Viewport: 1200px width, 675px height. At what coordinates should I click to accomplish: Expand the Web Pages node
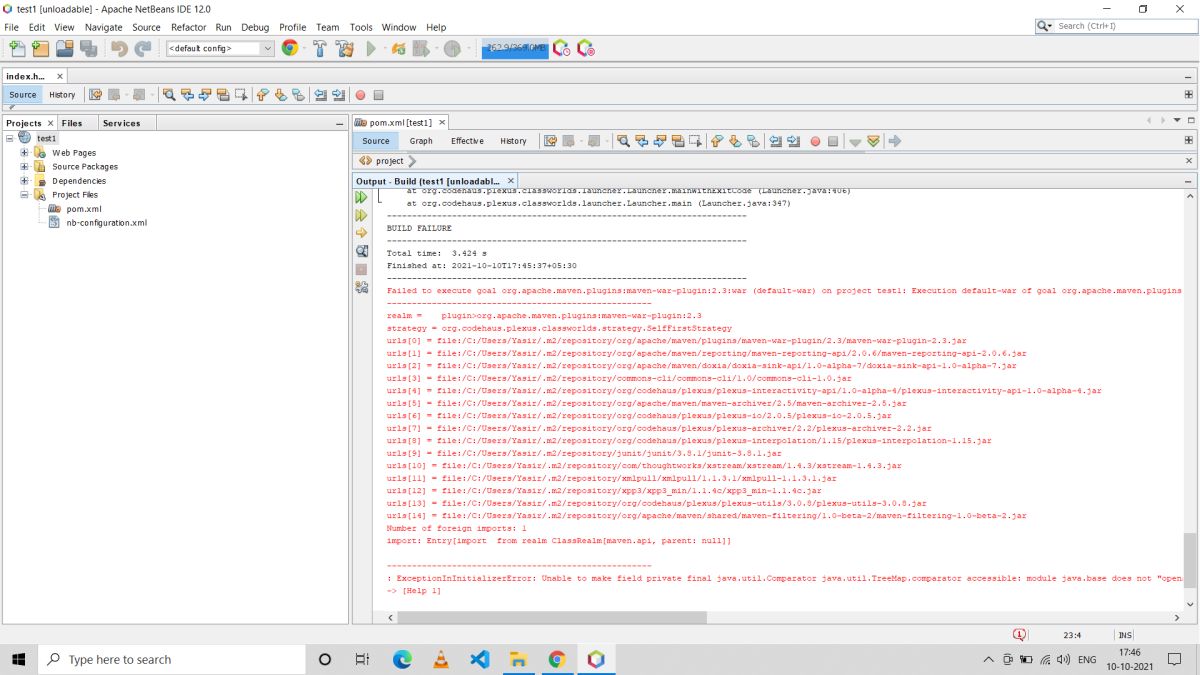[x=24, y=153]
